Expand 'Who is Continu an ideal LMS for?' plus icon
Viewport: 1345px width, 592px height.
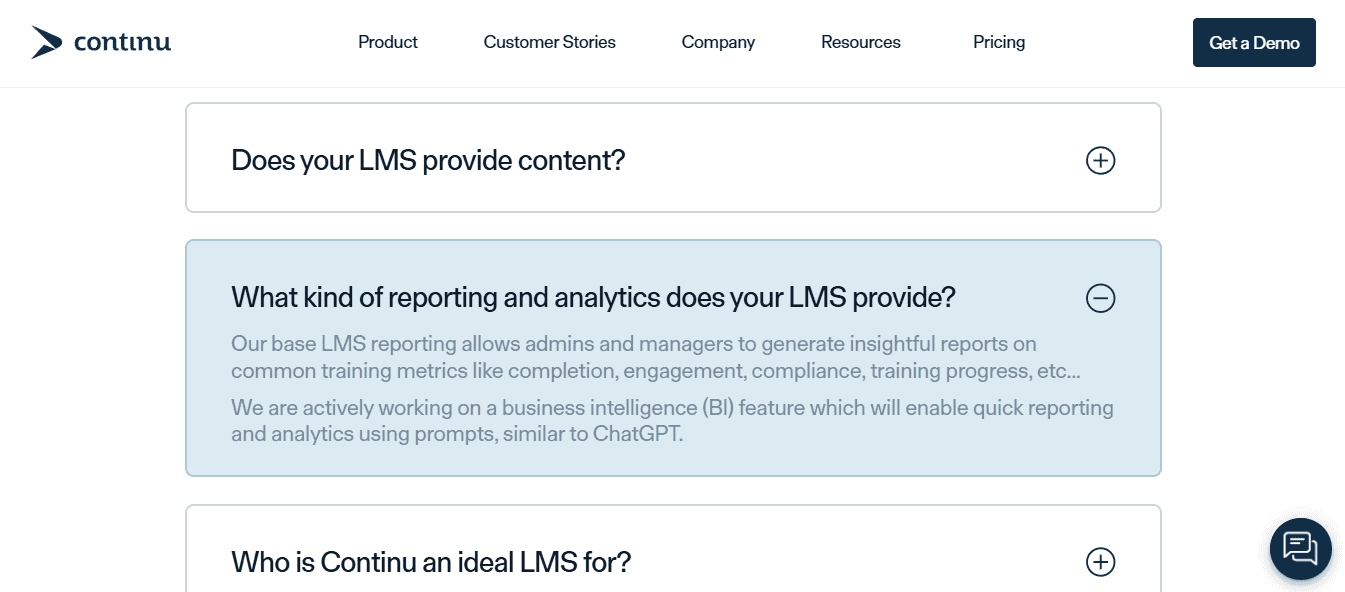1100,562
